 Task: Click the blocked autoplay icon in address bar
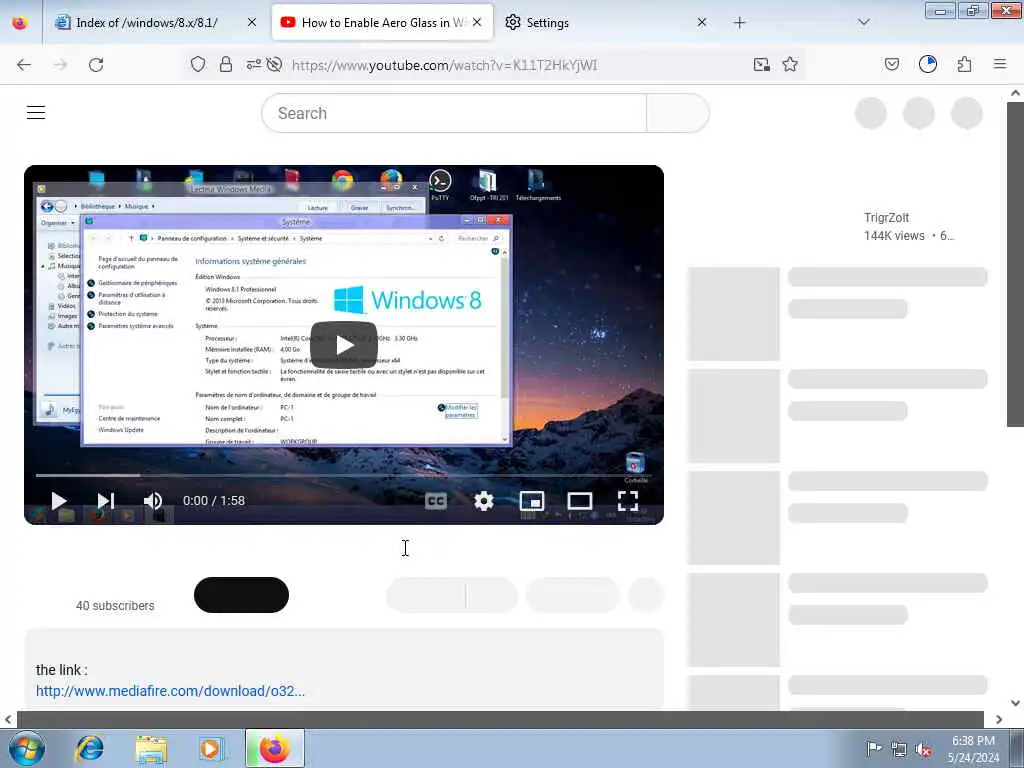[274, 64]
